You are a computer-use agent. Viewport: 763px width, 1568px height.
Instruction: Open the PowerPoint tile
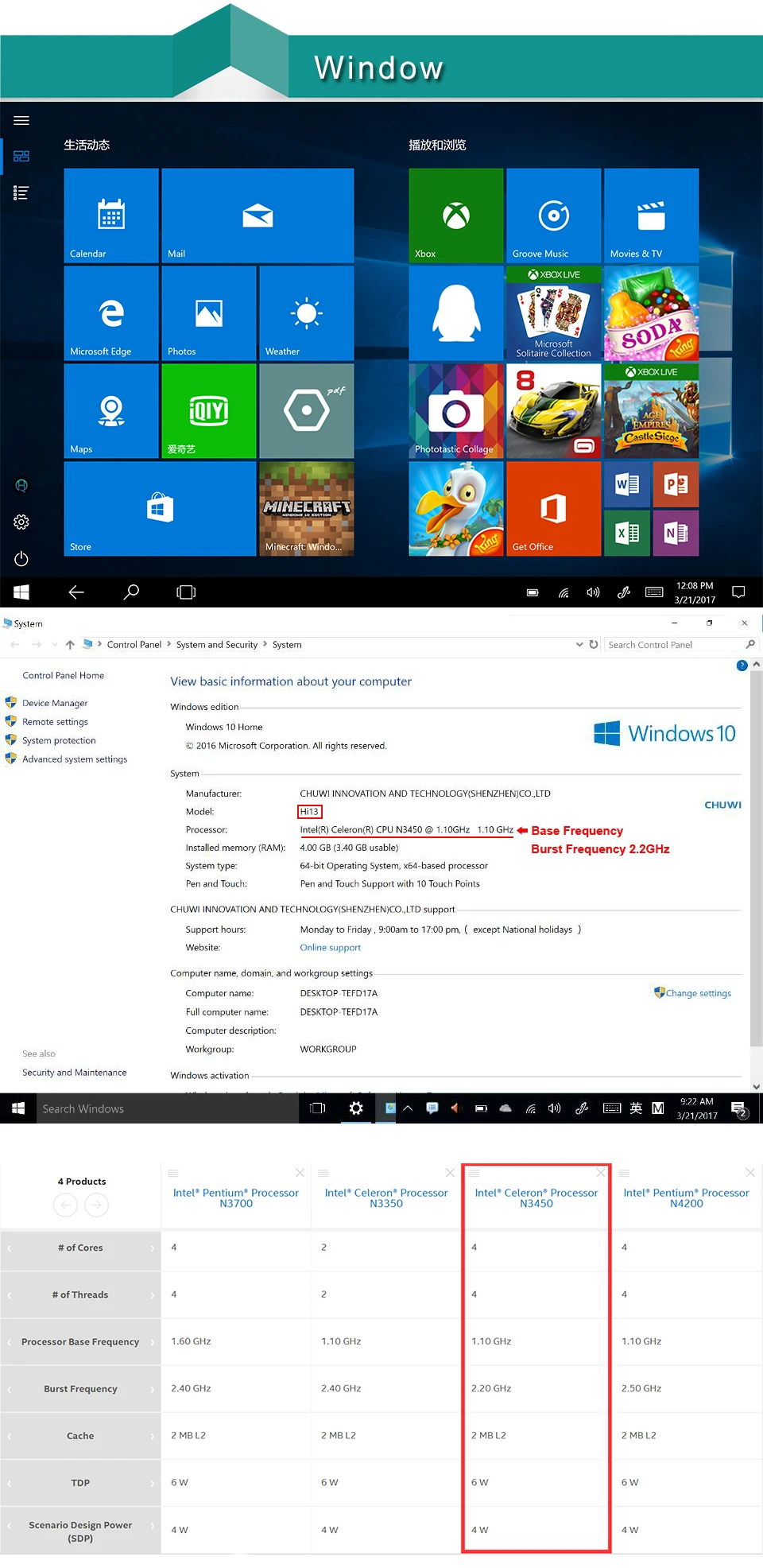676,484
